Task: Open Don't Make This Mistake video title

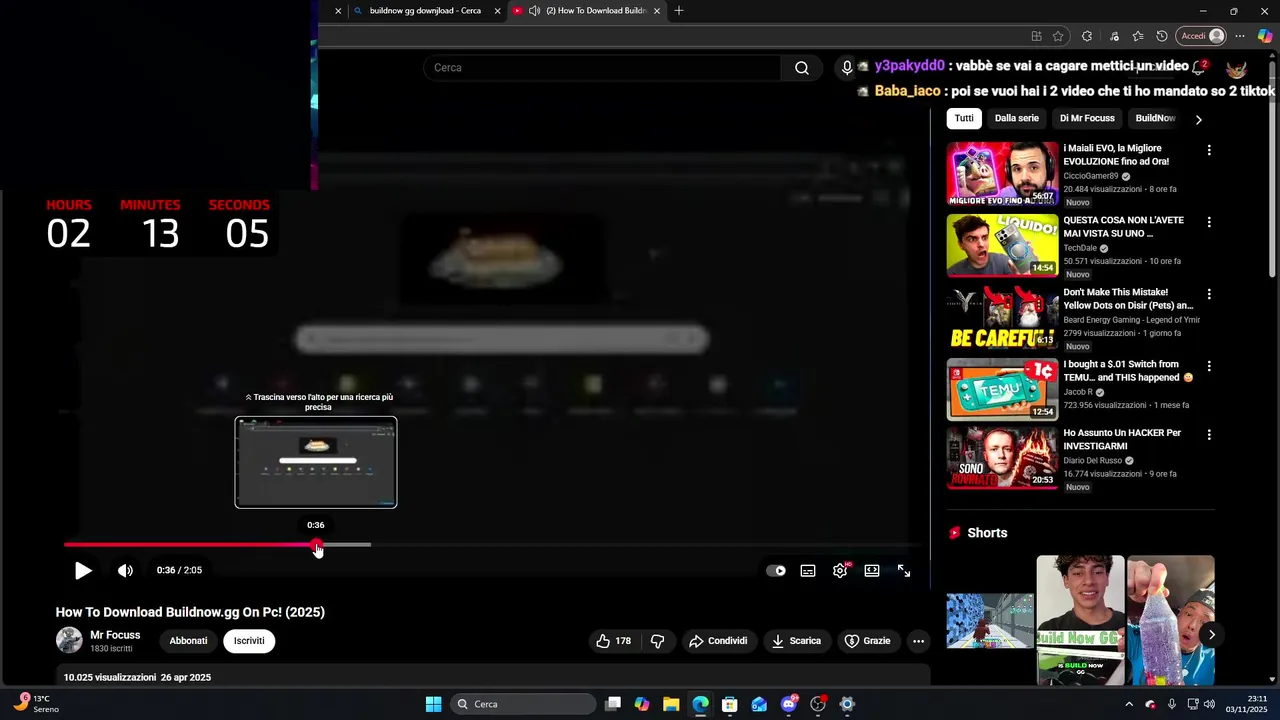Action: click(x=1128, y=299)
